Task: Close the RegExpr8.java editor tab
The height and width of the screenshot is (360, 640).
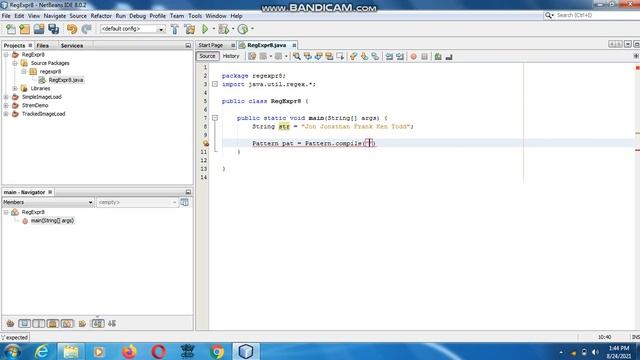Action: click(x=294, y=45)
